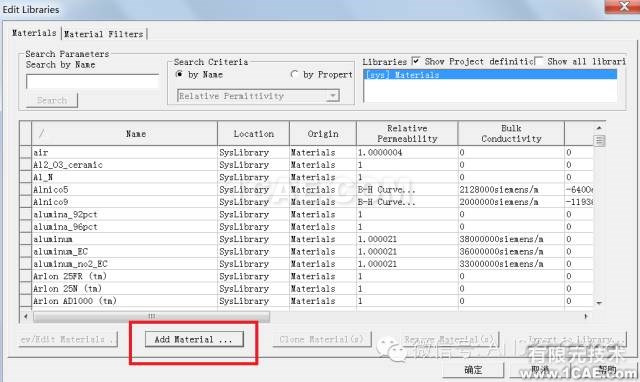Choose the by Name radio option

[179, 74]
